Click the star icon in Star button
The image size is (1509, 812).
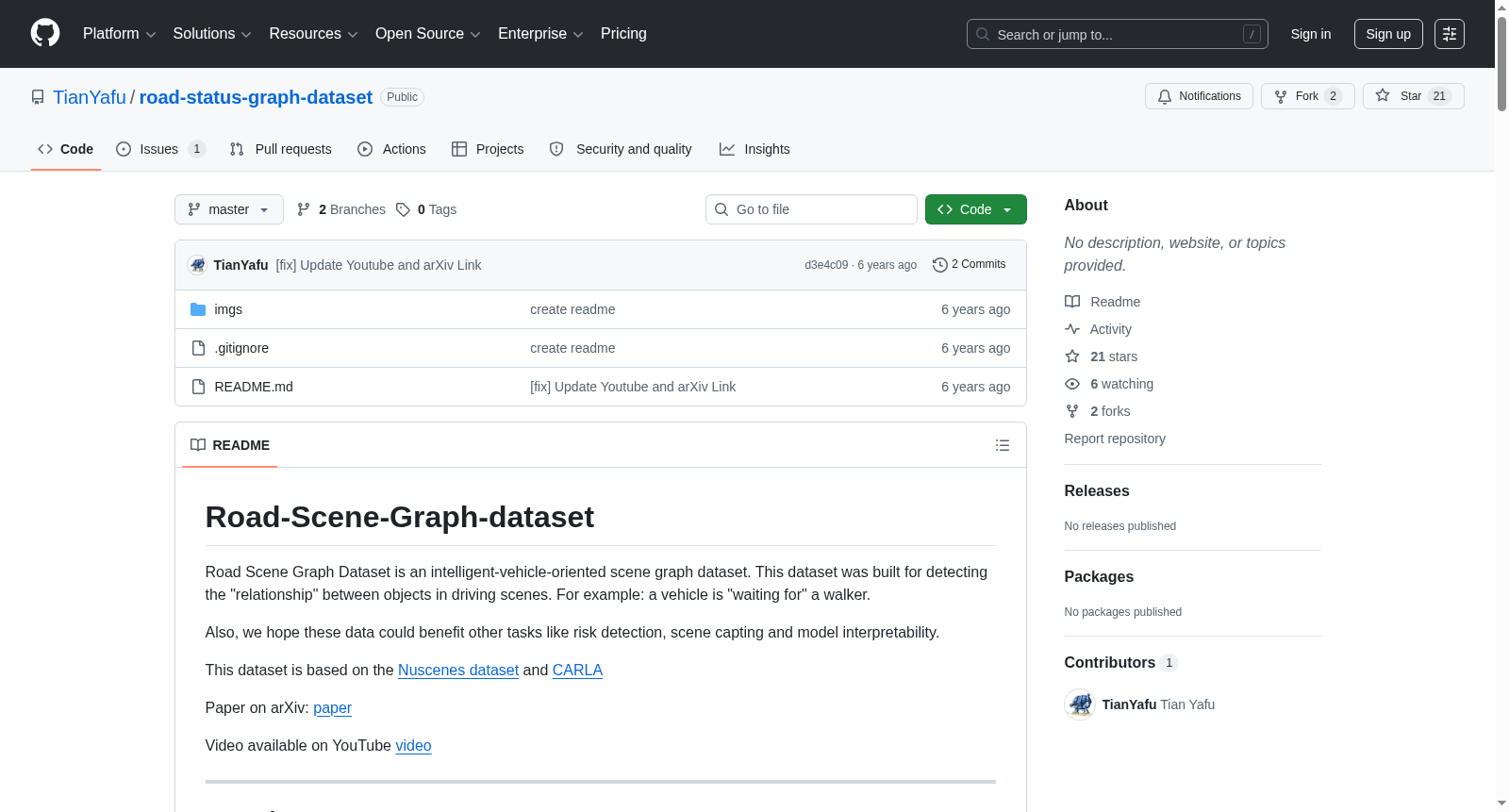coord(1383,95)
